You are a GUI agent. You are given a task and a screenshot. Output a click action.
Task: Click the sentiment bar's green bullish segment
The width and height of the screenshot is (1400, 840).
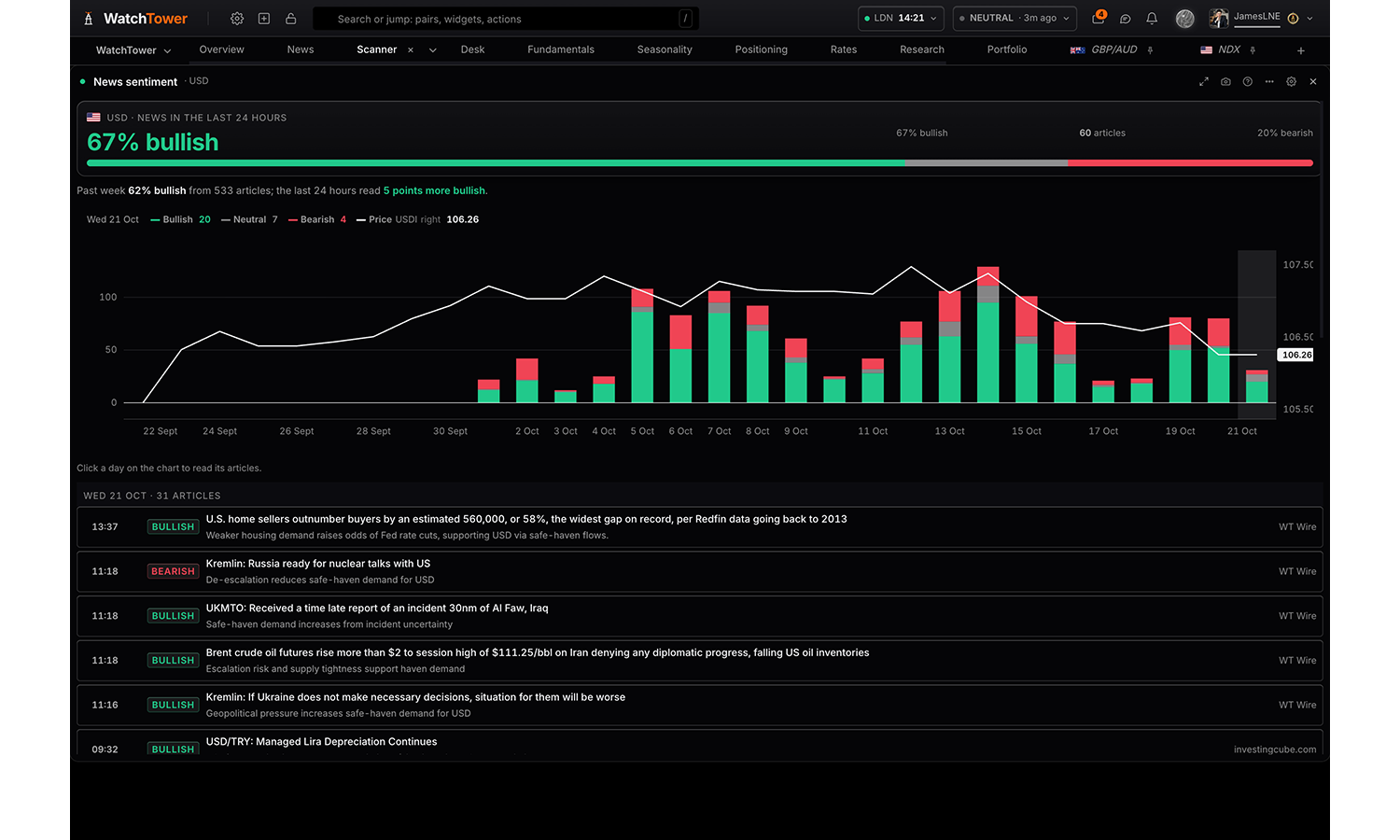pos(496,163)
